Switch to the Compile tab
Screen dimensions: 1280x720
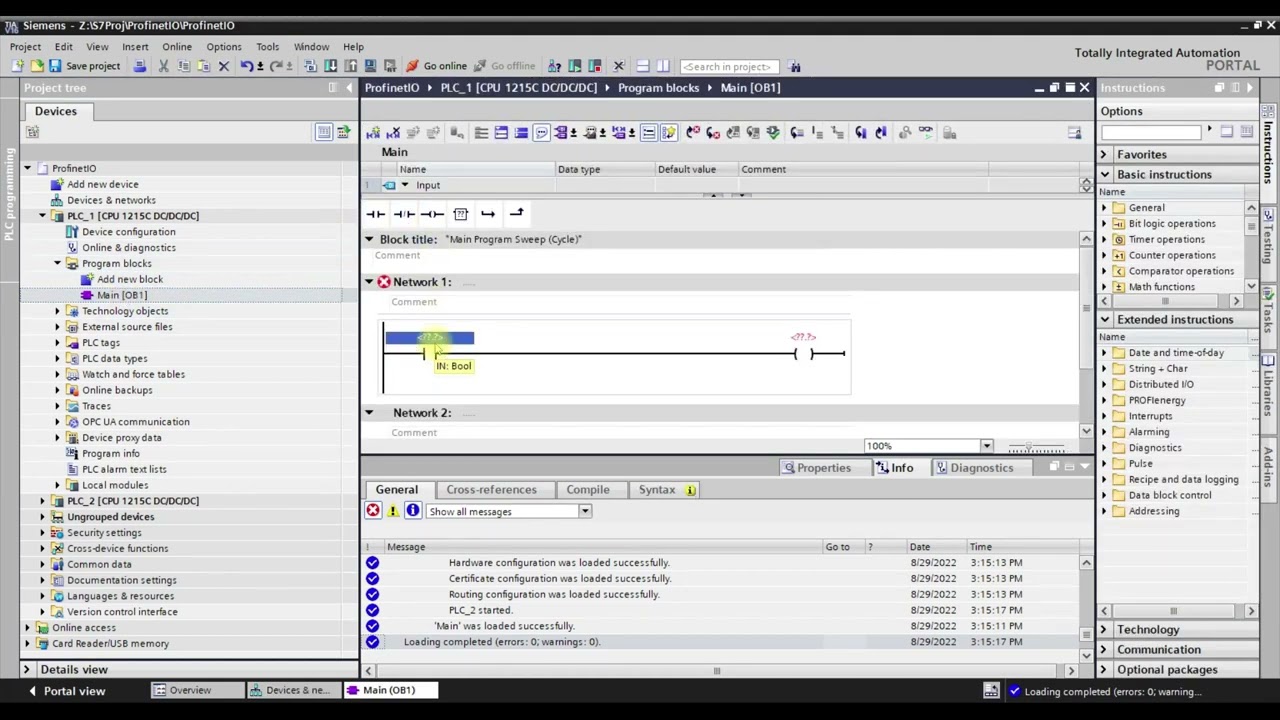[x=587, y=490]
